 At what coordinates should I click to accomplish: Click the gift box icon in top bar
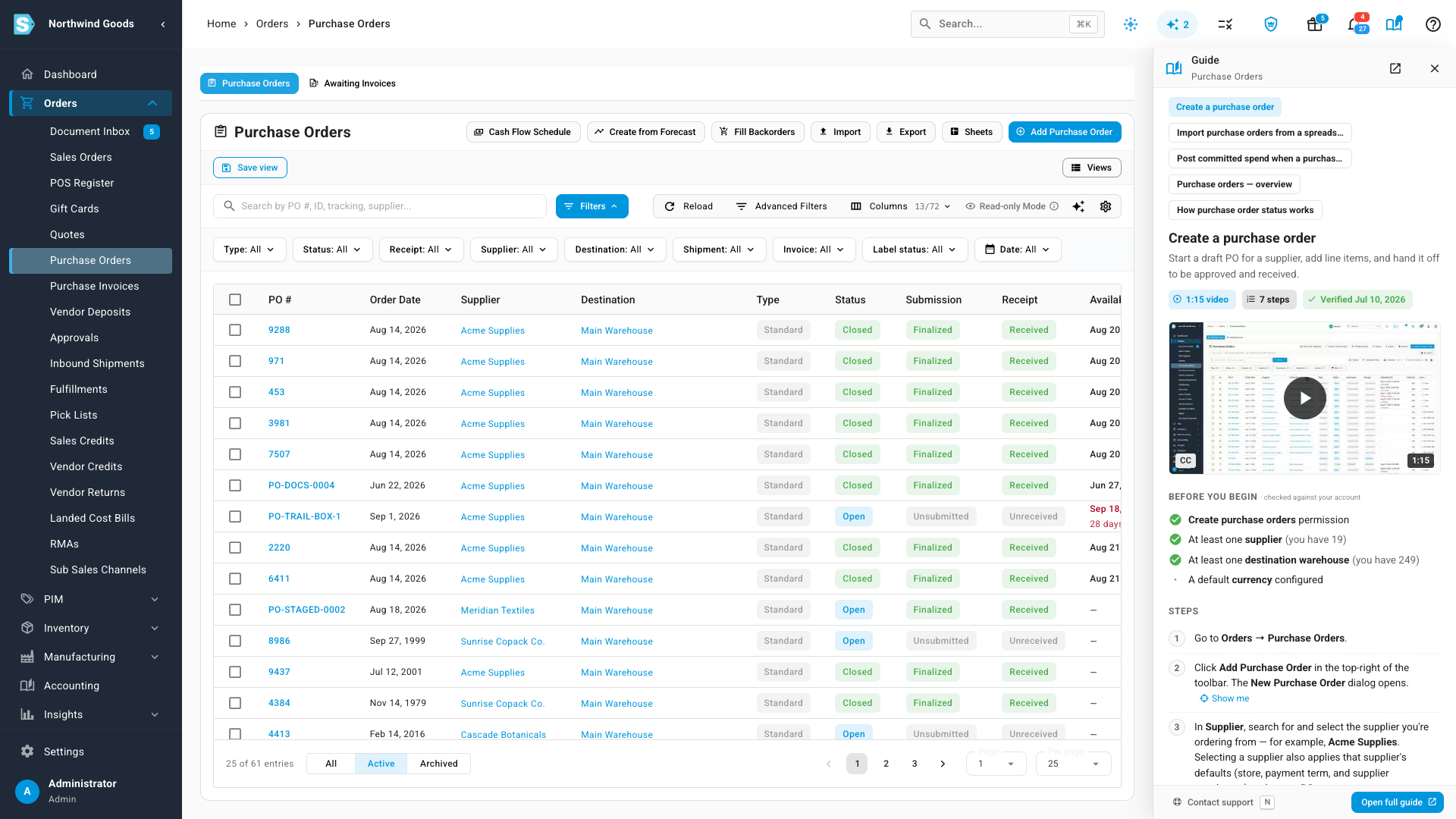click(x=1315, y=24)
